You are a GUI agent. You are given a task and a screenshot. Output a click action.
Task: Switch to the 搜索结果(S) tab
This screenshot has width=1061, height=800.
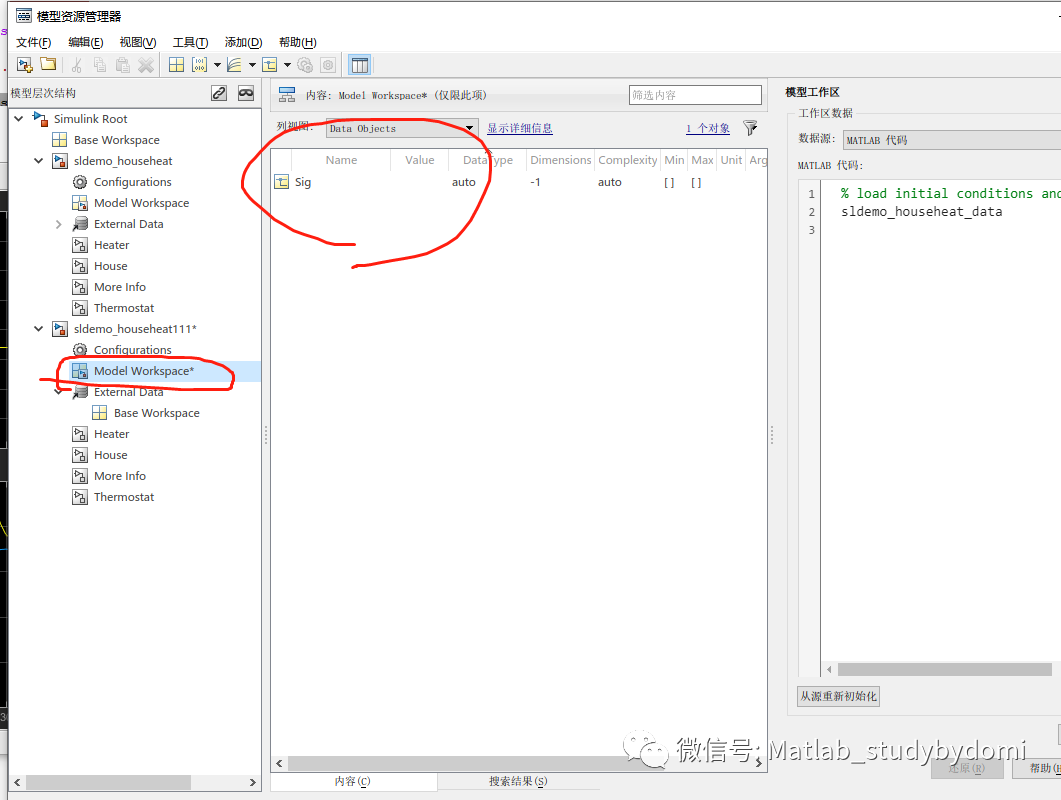pos(518,781)
